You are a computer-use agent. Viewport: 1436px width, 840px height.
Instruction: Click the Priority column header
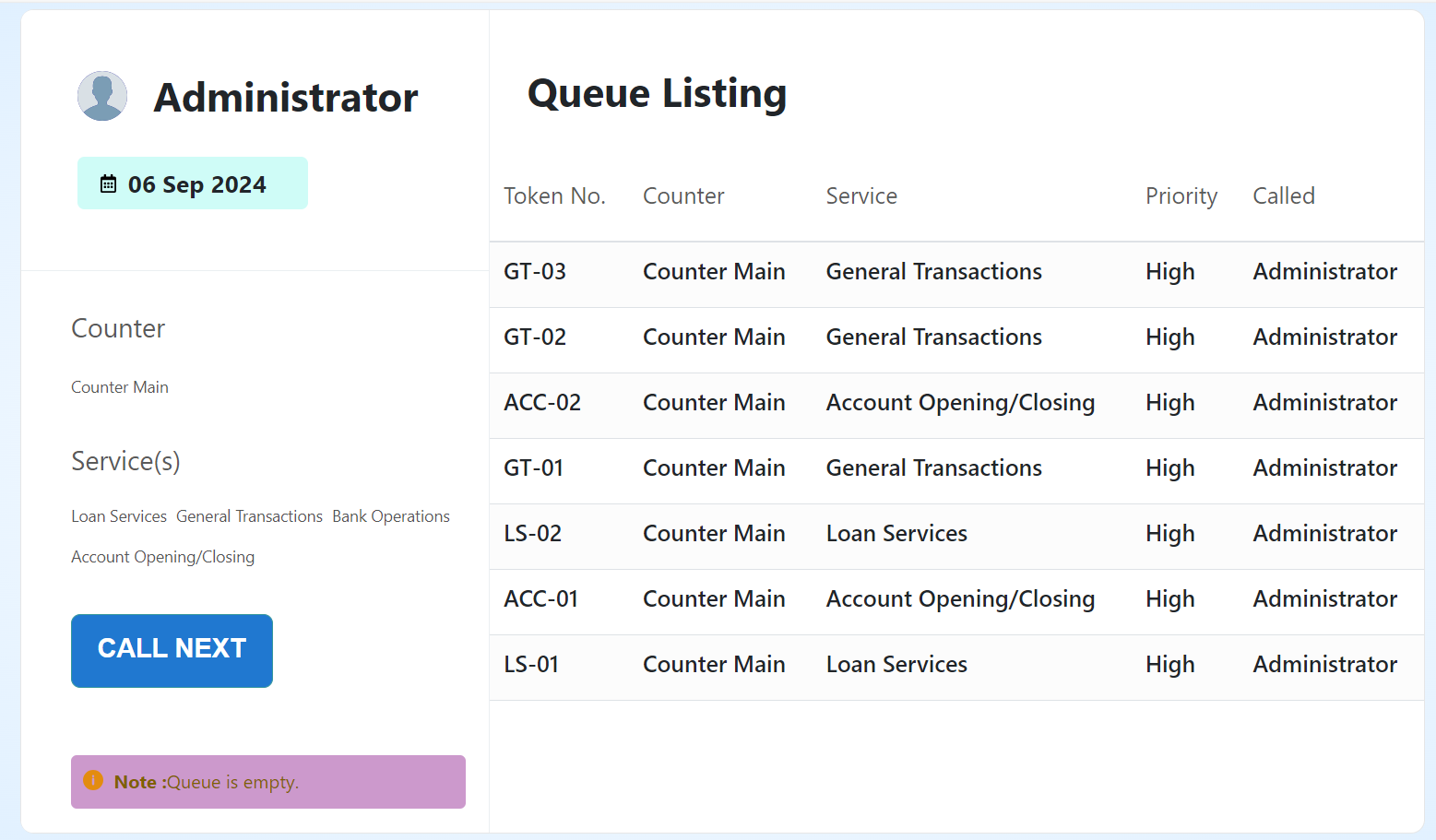click(x=1181, y=196)
